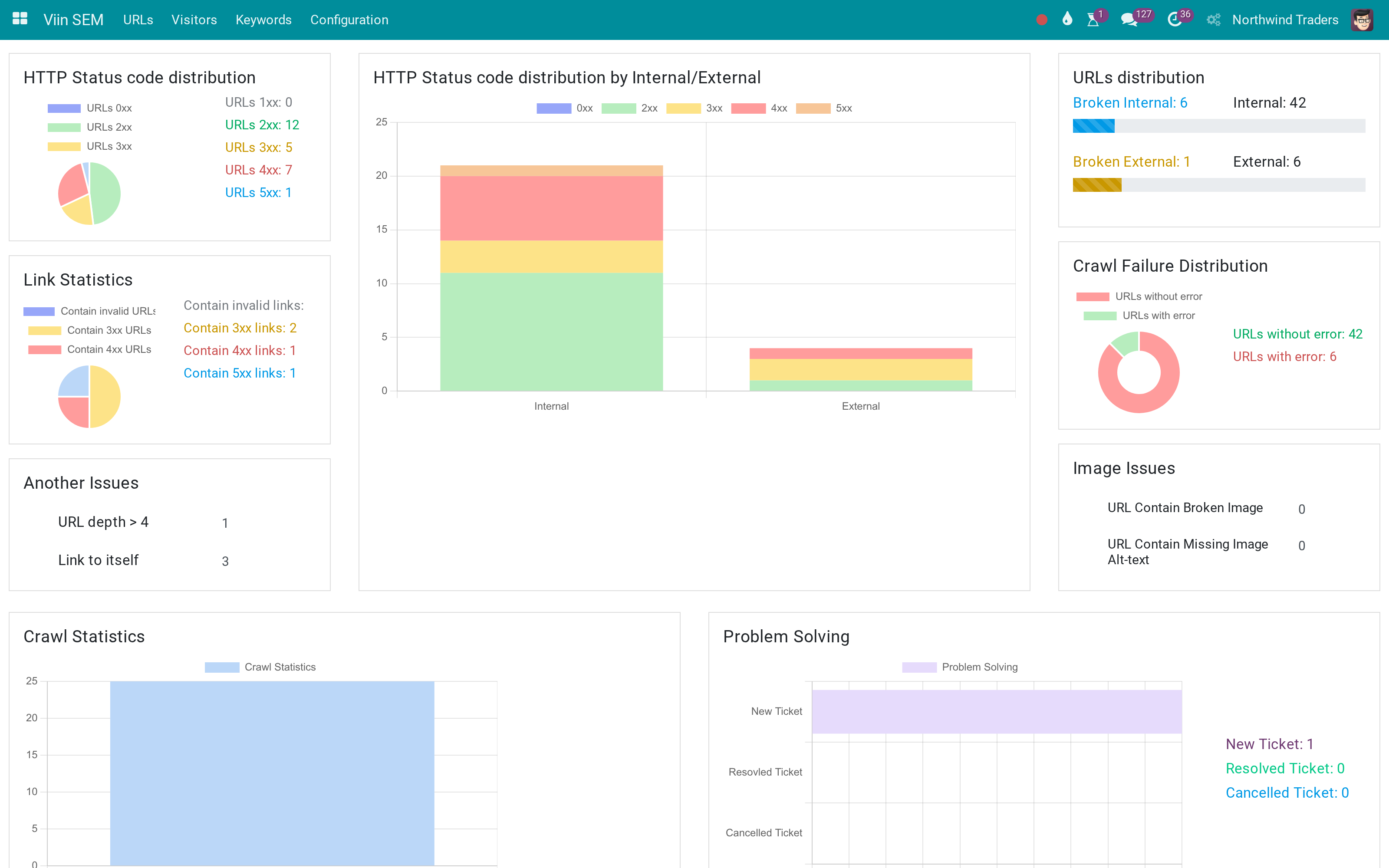Viewport: 1389px width, 868px height.
Task: Click the debug gears icon
Action: point(1213,20)
